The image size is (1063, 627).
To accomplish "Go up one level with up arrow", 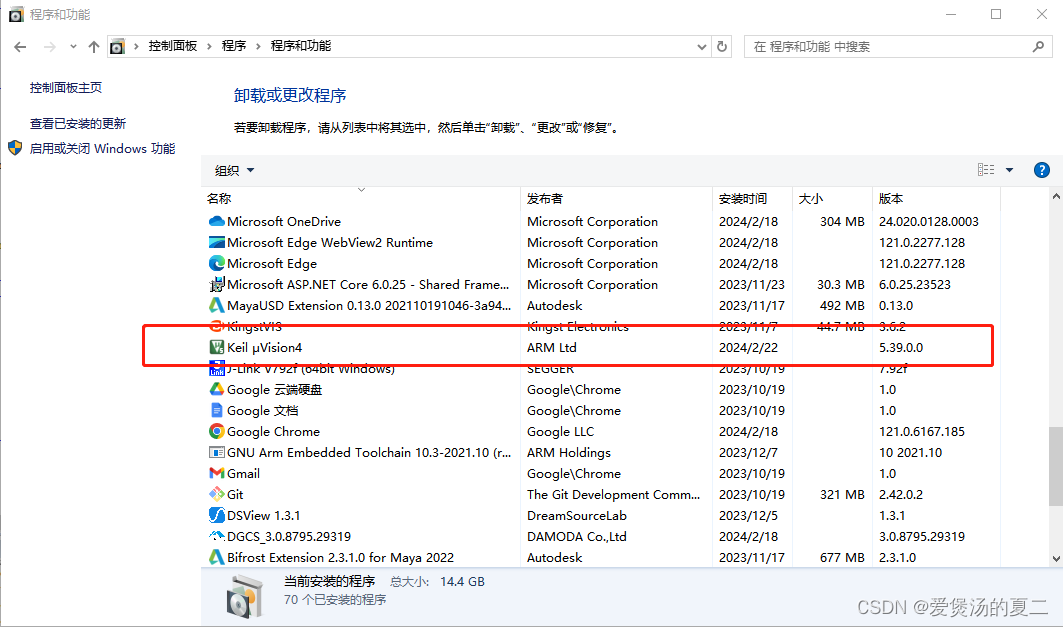I will tap(94, 47).
